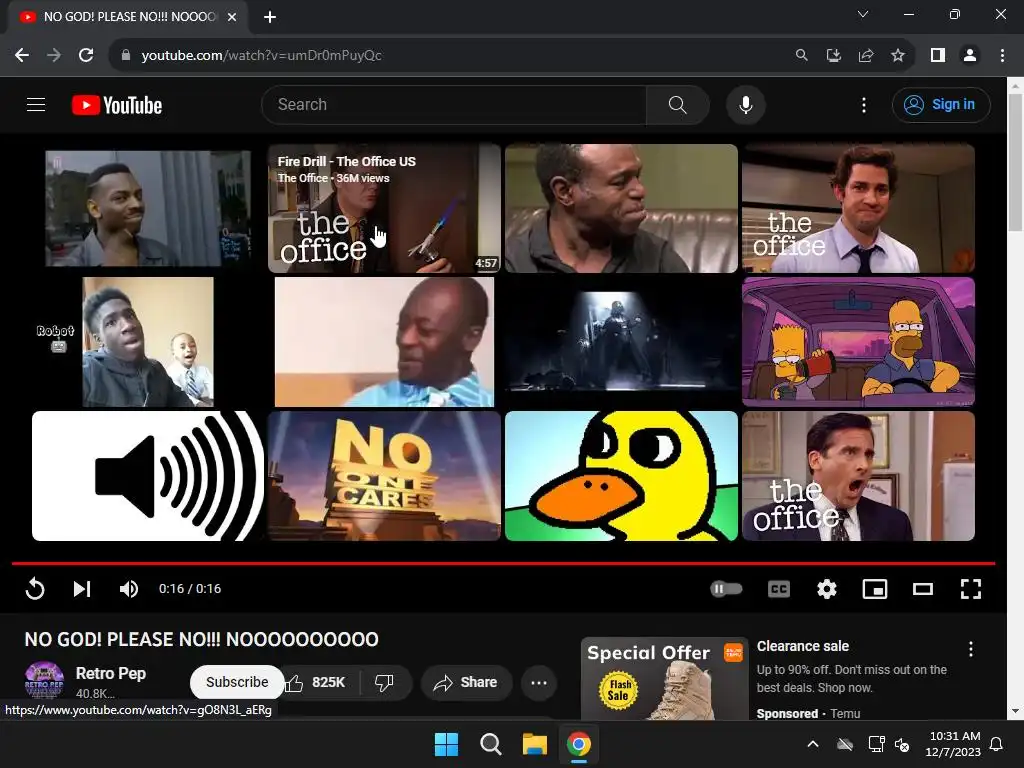This screenshot has height=768, width=1024.
Task: Mute the video volume
Action: click(x=129, y=589)
